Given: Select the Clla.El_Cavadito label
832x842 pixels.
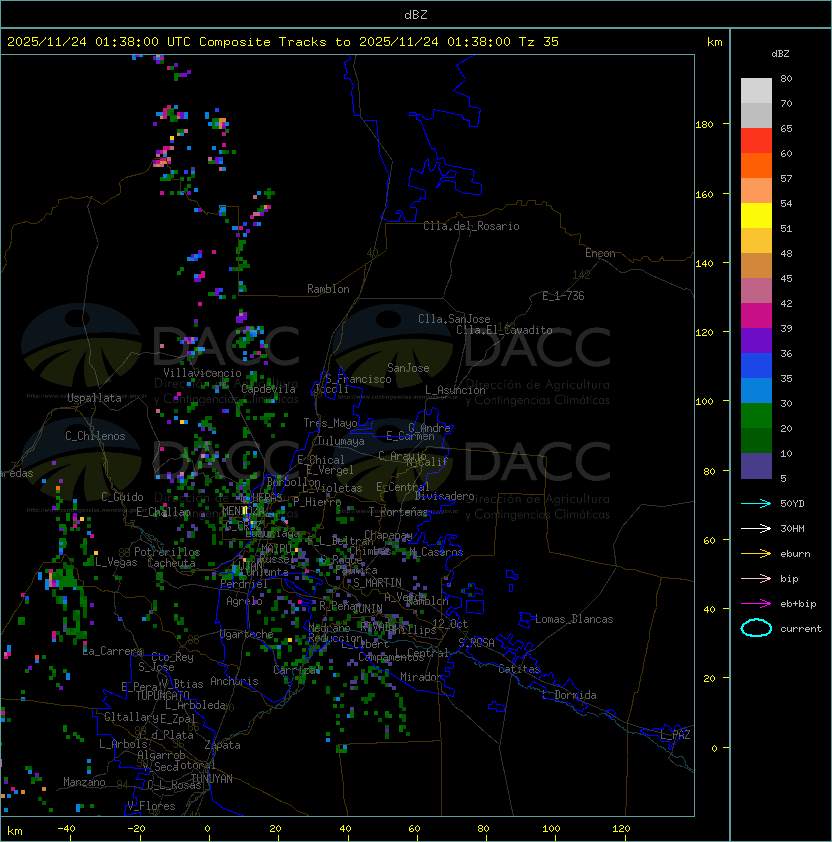Looking at the screenshot, I should pyautogui.click(x=504, y=330).
